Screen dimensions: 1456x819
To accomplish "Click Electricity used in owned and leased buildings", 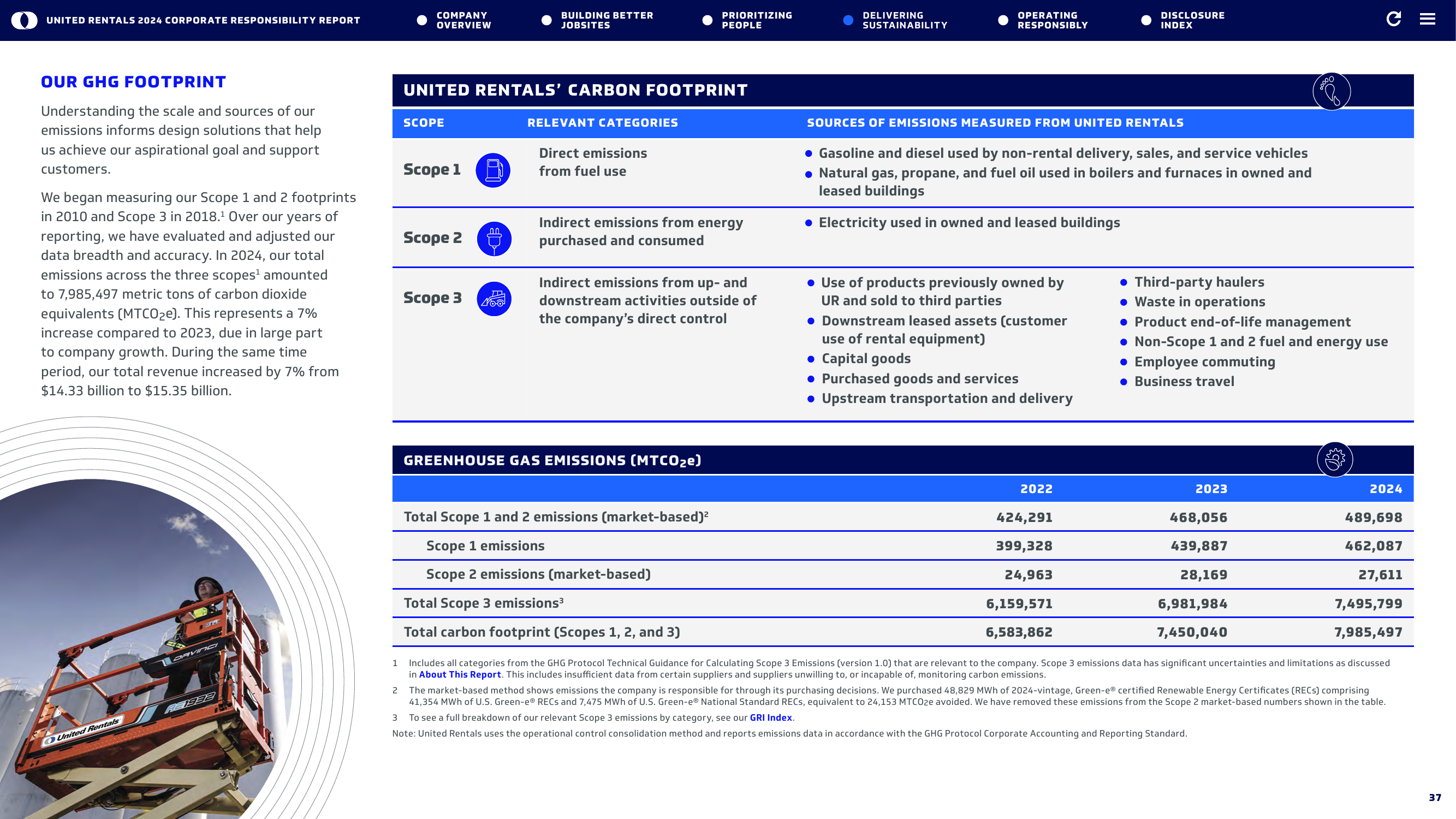I will tap(970, 223).
